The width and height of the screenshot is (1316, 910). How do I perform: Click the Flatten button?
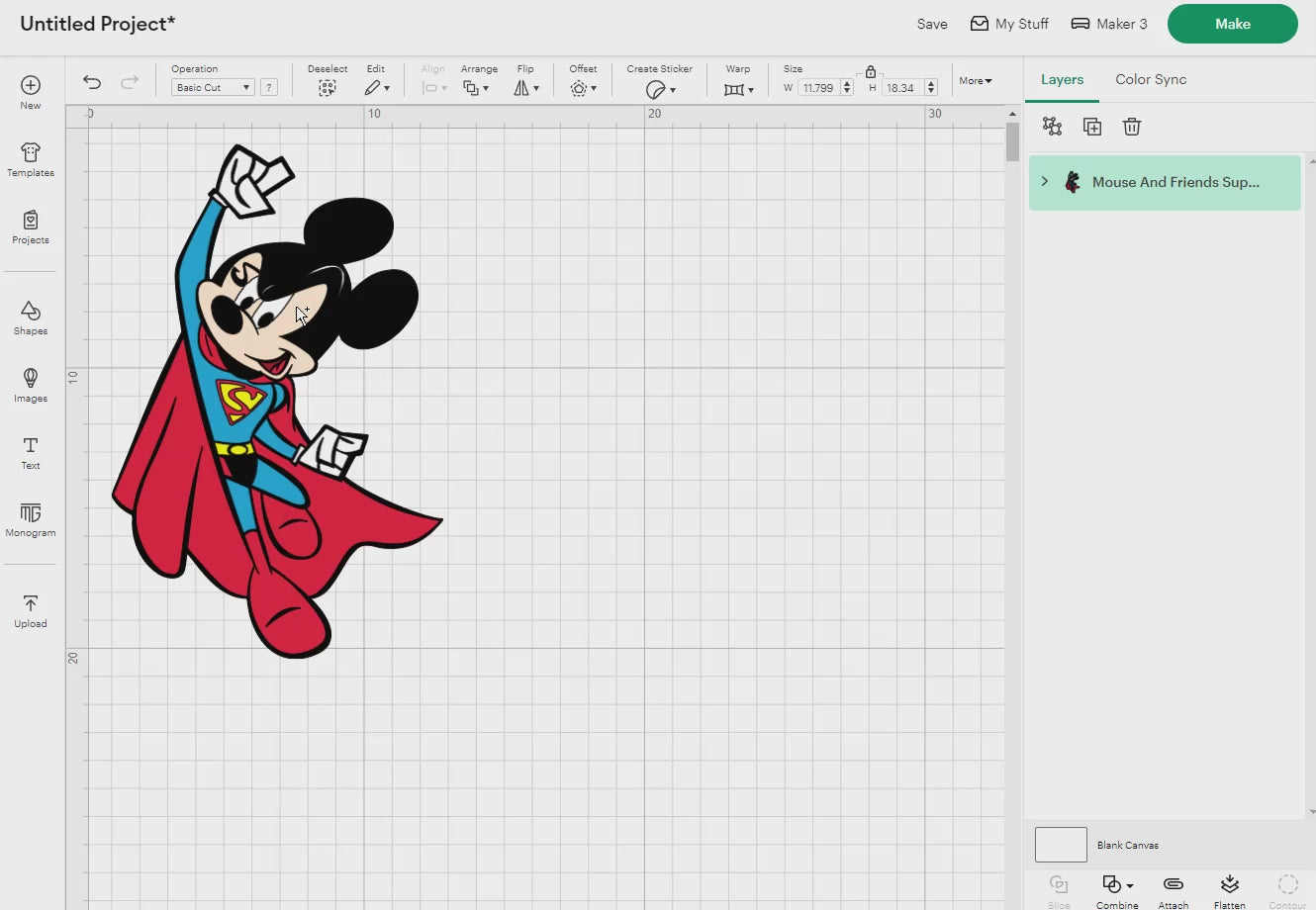tap(1230, 890)
